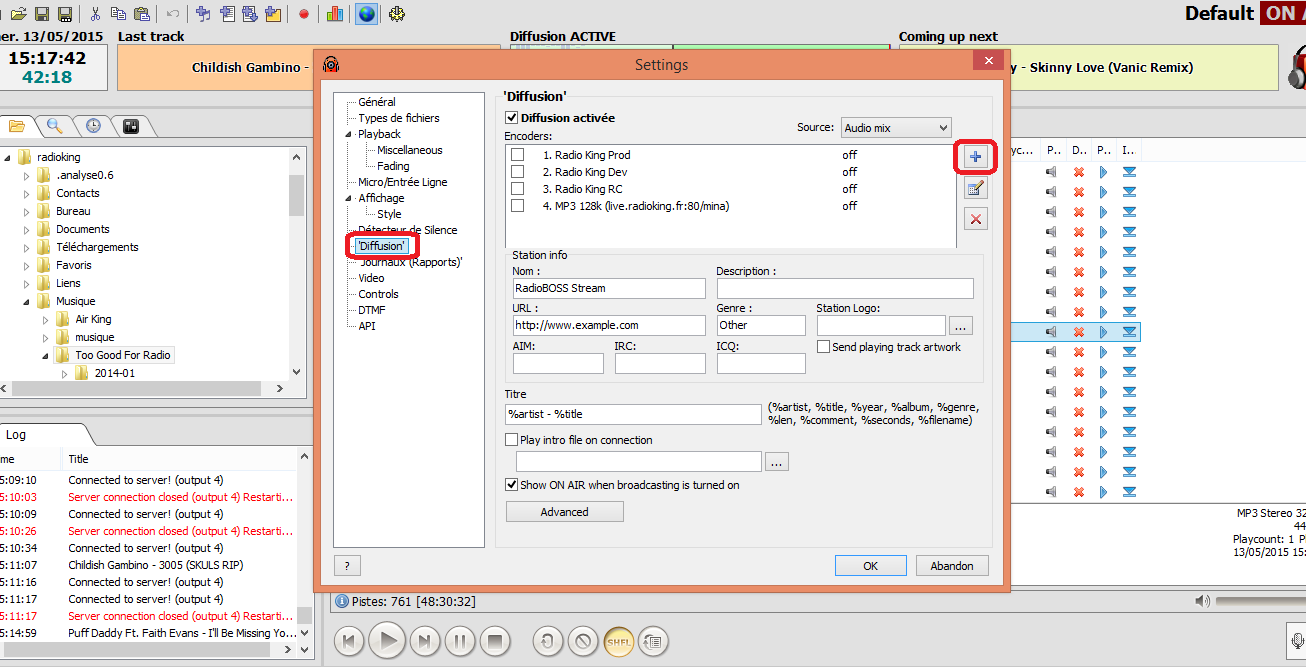Viewport: 1306px width, 667px height.
Task: Click OK to confirm settings
Action: coord(870,566)
